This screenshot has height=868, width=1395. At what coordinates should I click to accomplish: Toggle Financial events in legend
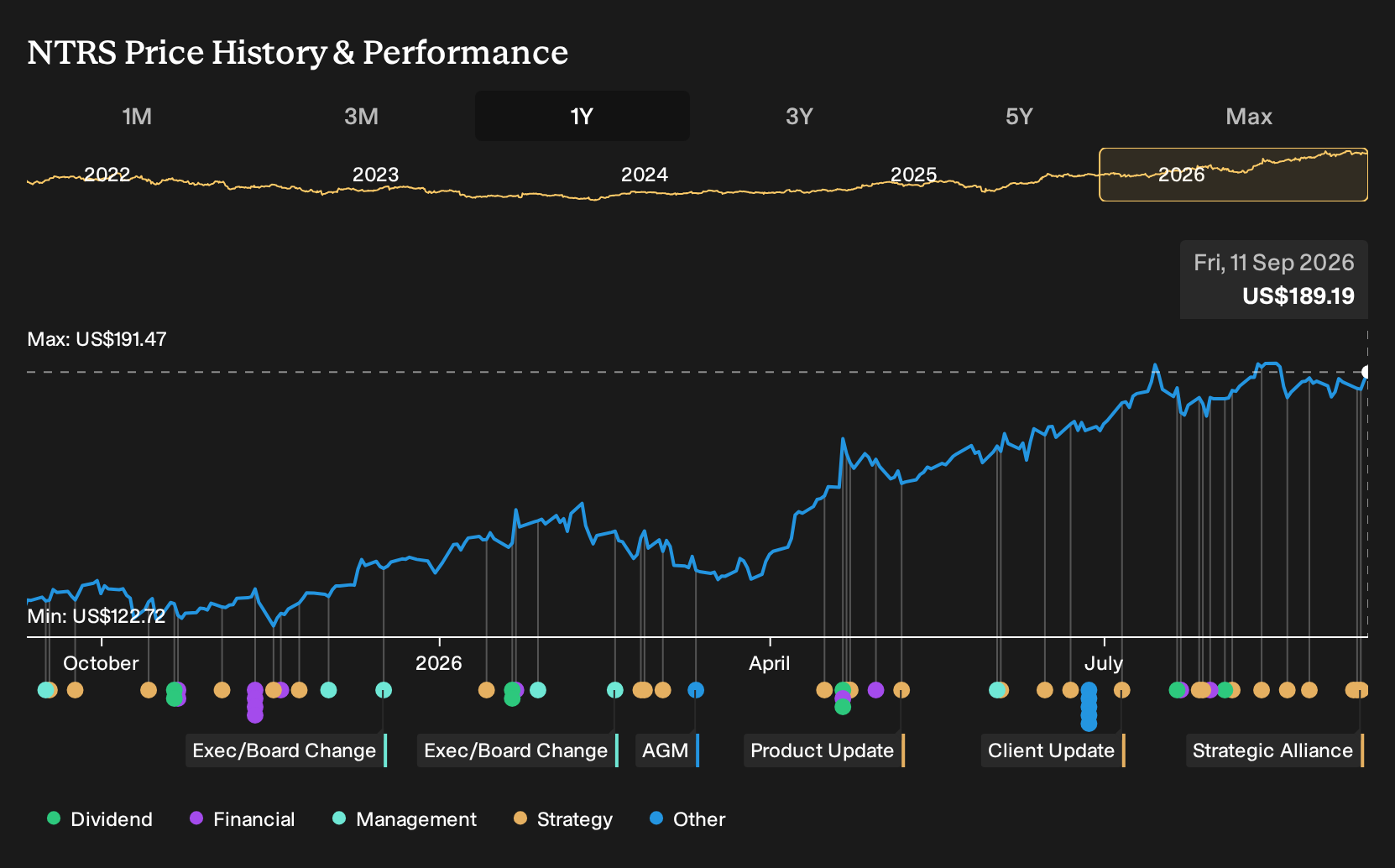pyautogui.click(x=243, y=819)
